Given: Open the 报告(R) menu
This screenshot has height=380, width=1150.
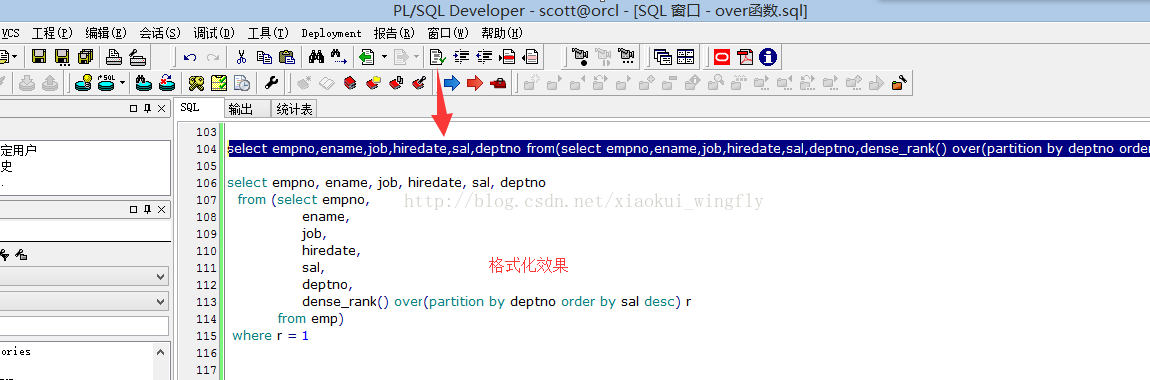Looking at the screenshot, I should coord(395,33).
